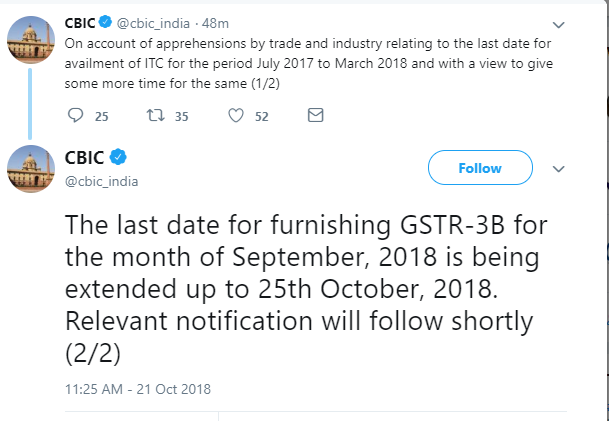Open the @cbic_india handle in first tweet
The width and height of the screenshot is (609, 421).
(153, 24)
